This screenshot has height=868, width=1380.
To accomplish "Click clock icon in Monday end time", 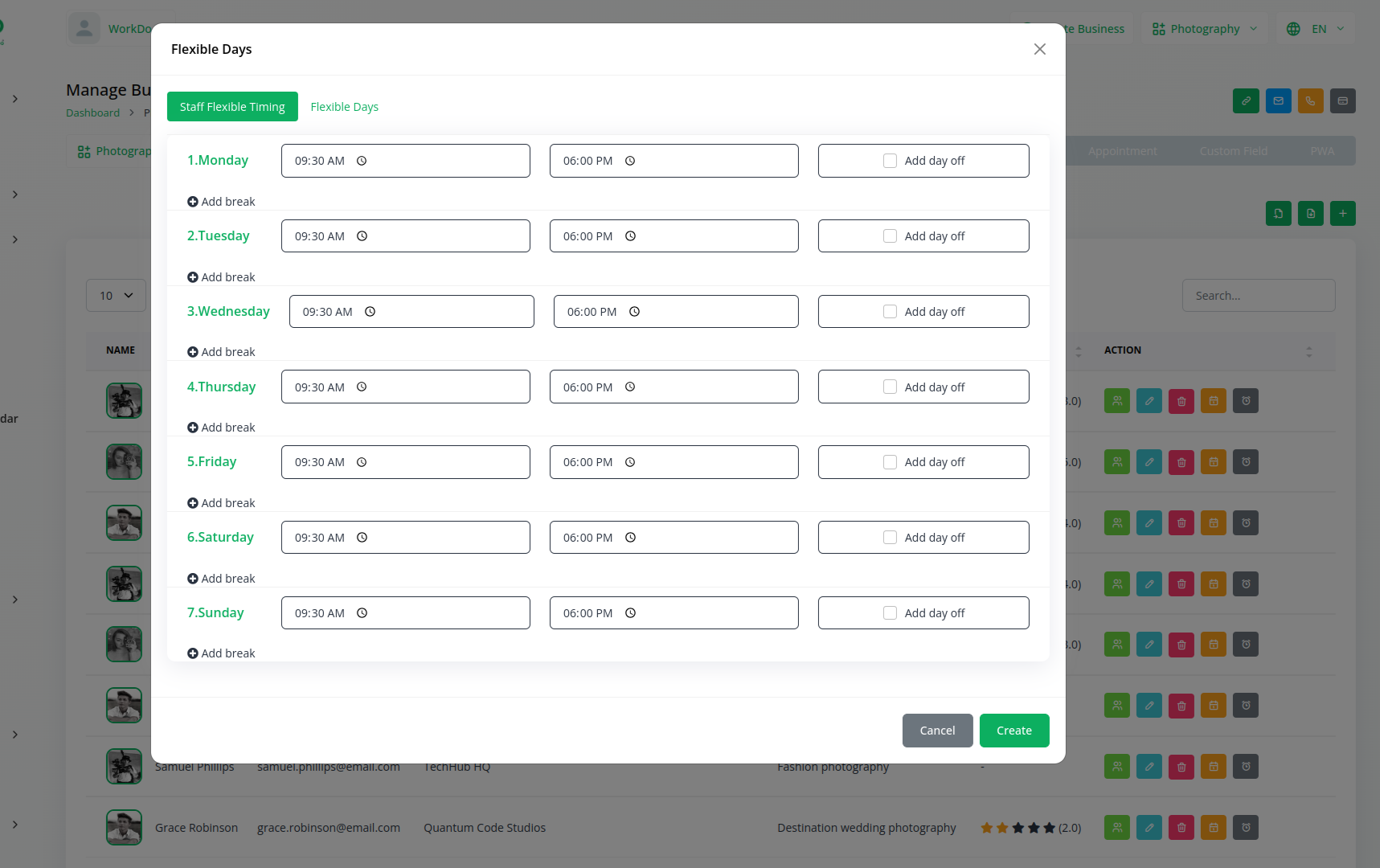I will click(630, 161).
